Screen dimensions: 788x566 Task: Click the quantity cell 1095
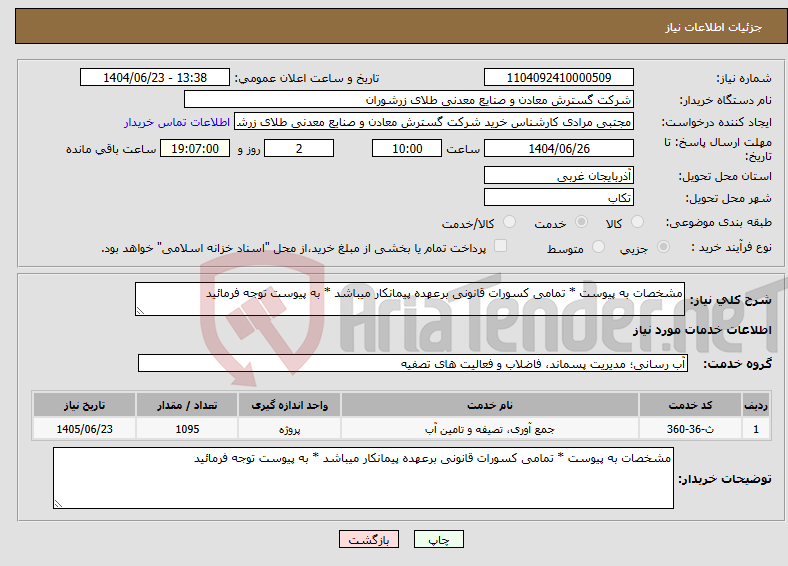tap(187, 429)
